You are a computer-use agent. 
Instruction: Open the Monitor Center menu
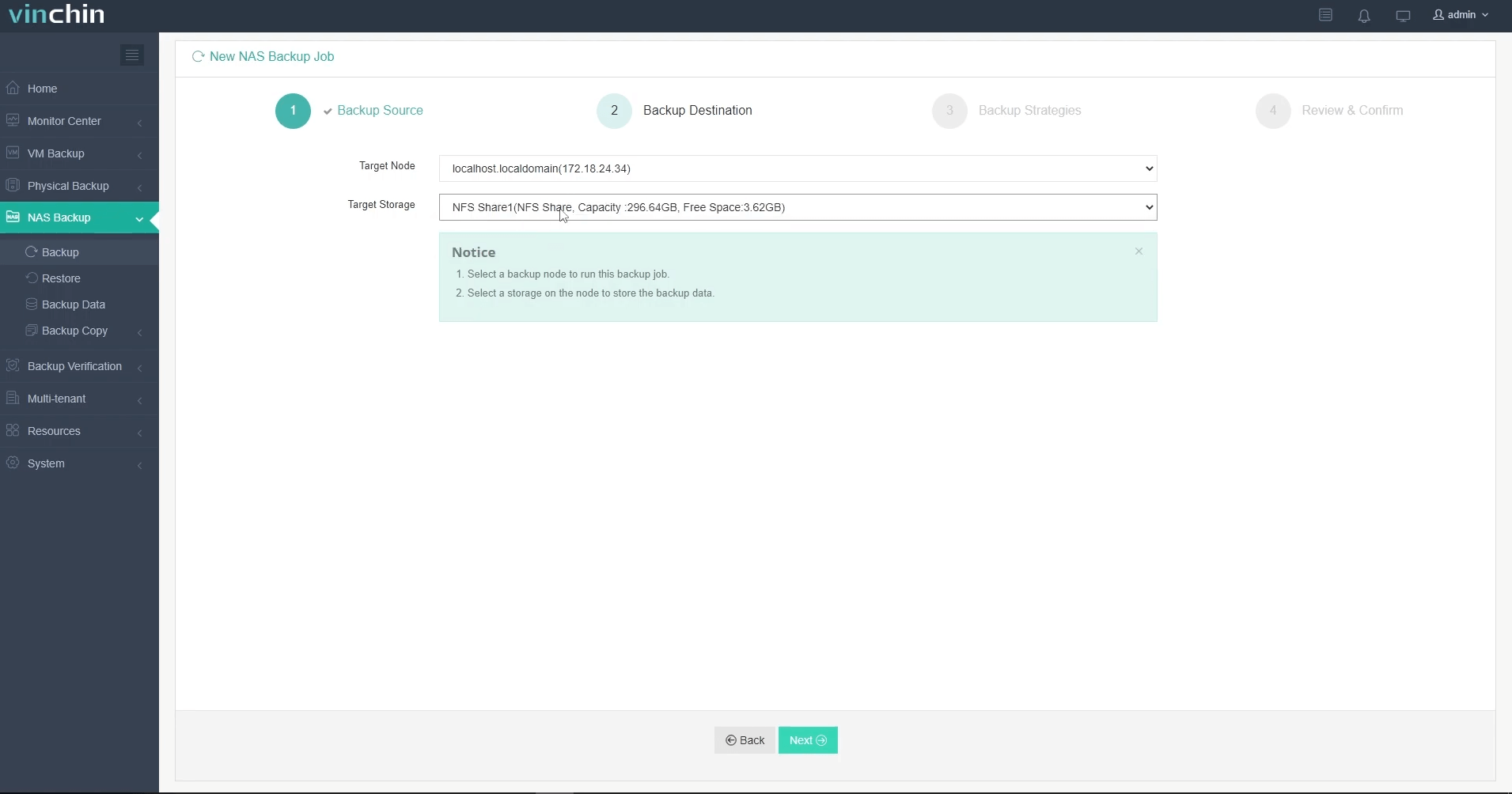pos(79,121)
